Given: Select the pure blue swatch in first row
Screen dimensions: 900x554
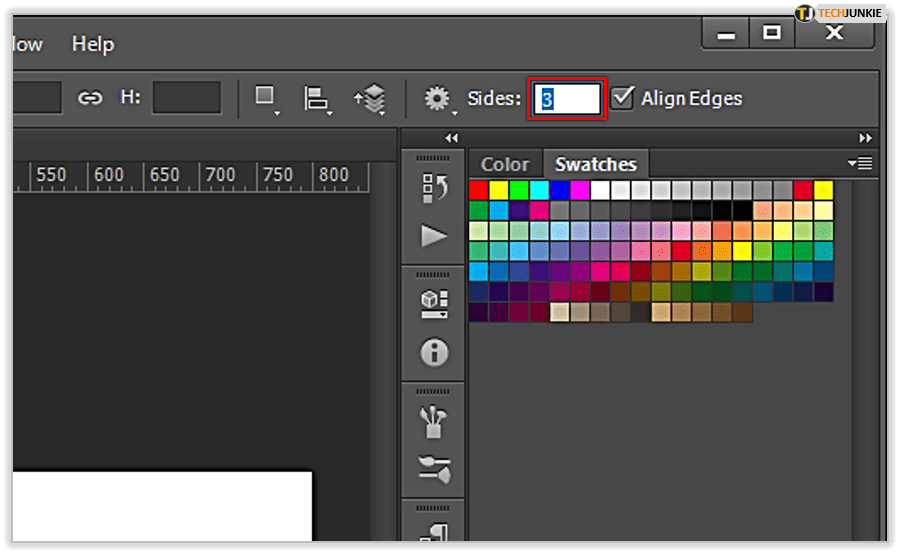Looking at the screenshot, I should 560,190.
